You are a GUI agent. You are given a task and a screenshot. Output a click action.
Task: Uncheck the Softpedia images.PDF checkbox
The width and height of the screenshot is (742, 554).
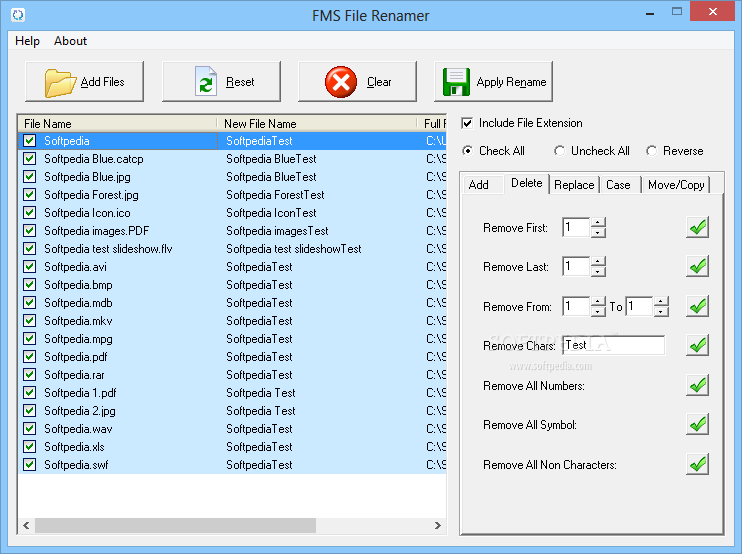(x=30, y=230)
